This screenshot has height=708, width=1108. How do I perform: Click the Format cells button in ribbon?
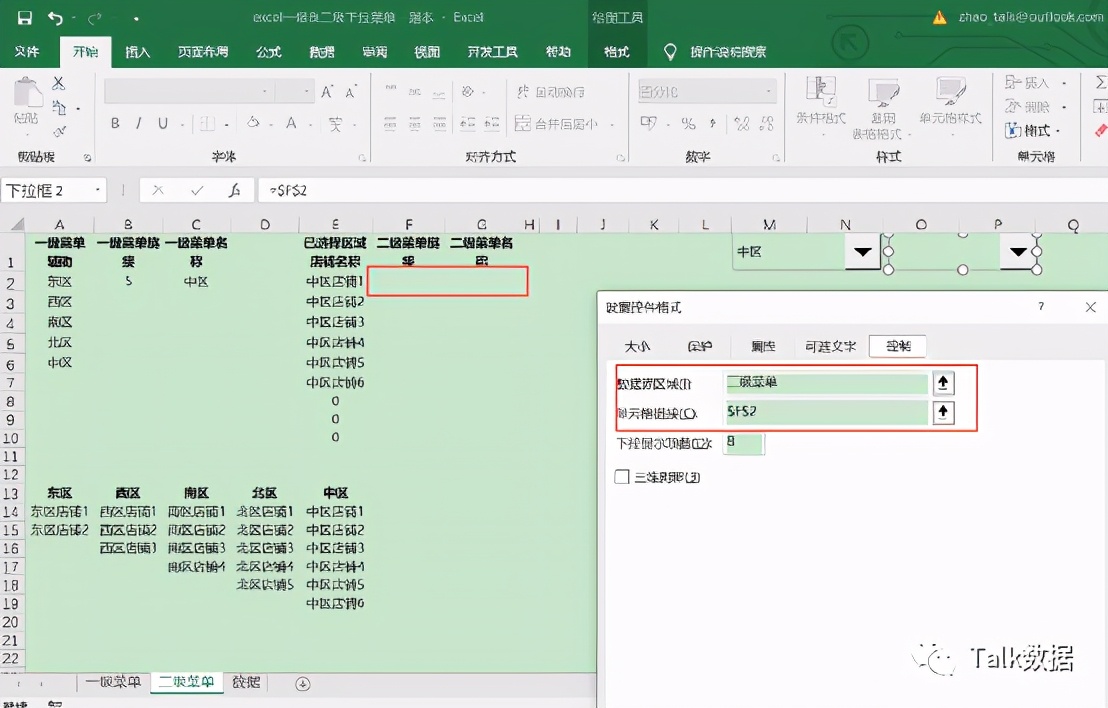pos(1033,131)
